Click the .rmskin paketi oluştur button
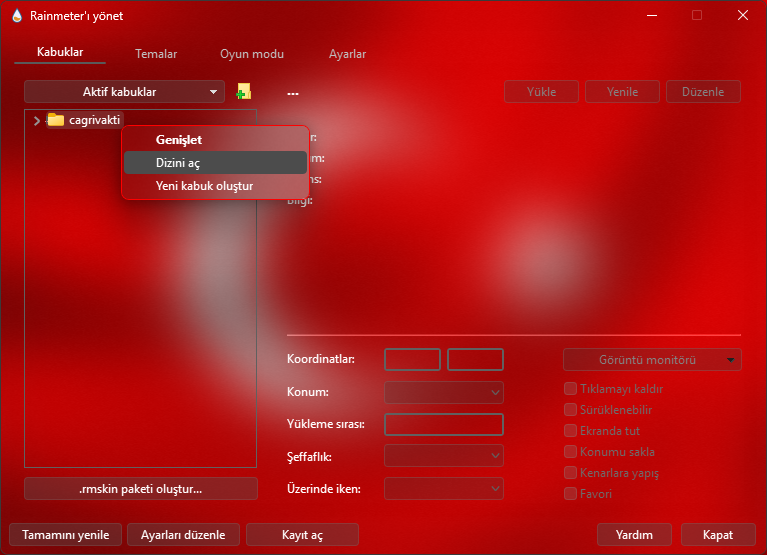The image size is (767, 555). [x=141, y=489]
